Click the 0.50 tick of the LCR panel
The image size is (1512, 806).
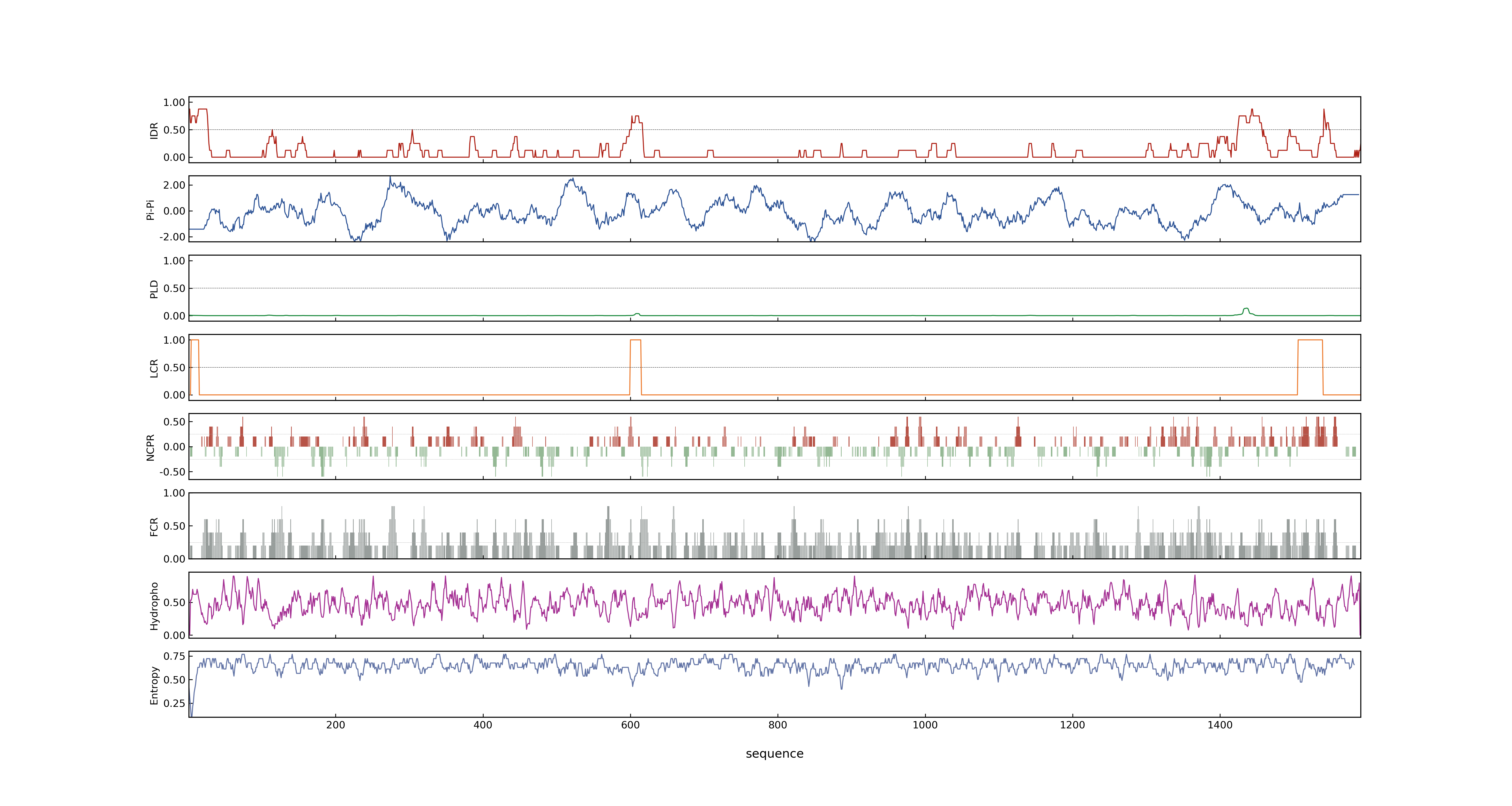click(x=174, y=368)
